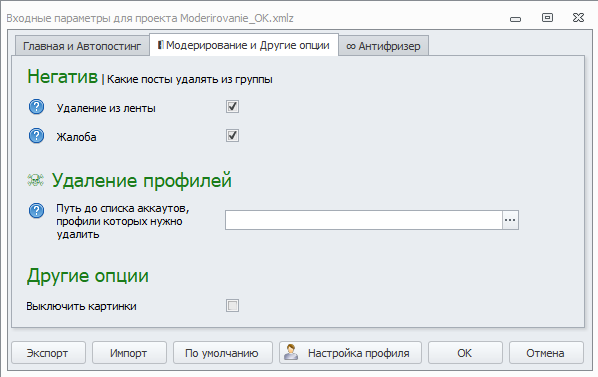Click Какие посты удалять из группы text
This screenshot has height=377, width=598.
coord(190,79)
